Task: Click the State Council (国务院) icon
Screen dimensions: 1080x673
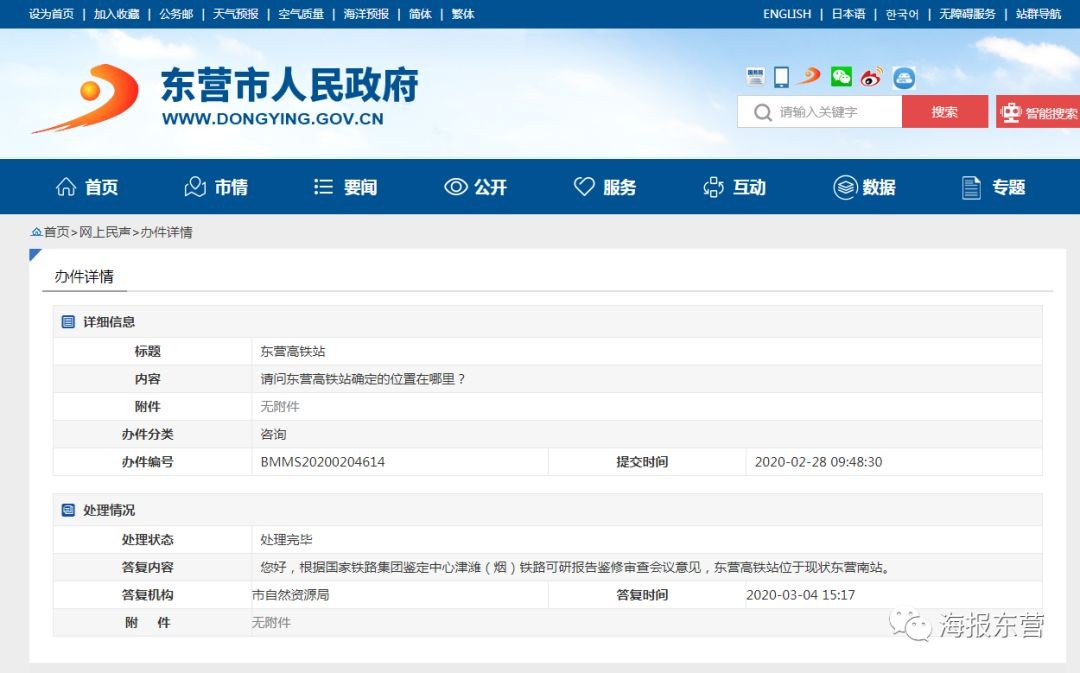Action: pyautogui.click(x=755, y=77)
